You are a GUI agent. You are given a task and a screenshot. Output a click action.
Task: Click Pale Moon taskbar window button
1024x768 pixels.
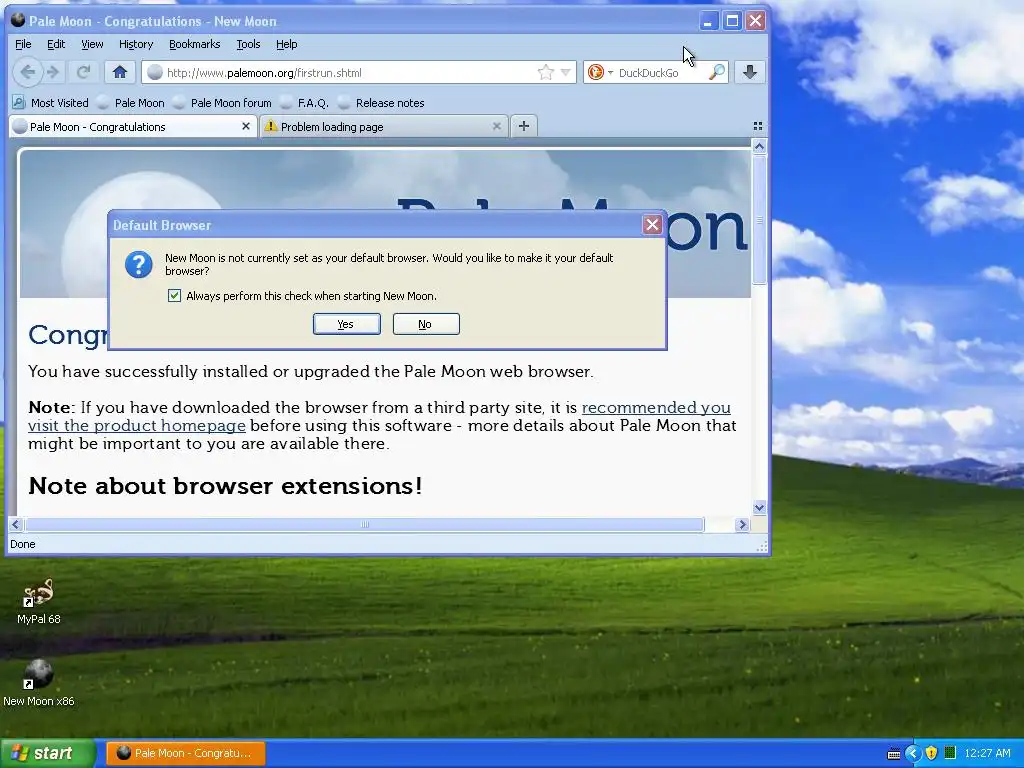(x=185, y=753)
